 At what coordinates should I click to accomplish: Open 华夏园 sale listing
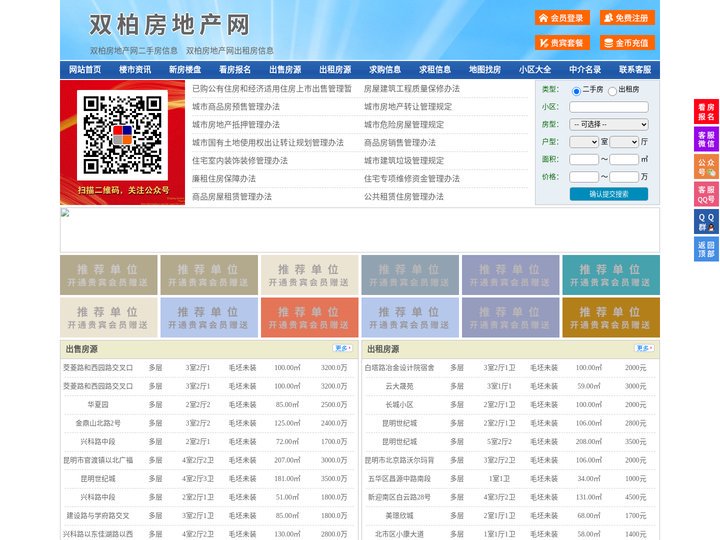(98, 405)
